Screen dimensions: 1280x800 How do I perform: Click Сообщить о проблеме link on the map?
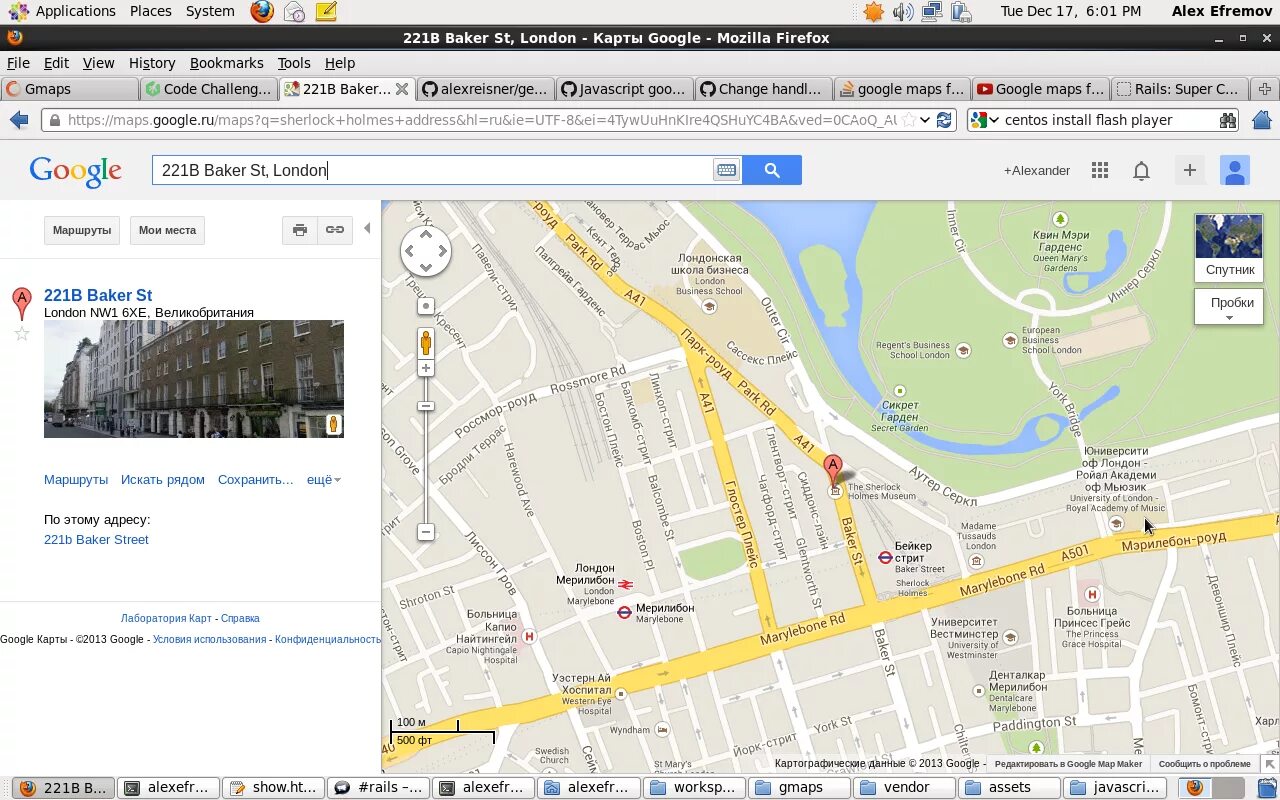click(1204, 764)
